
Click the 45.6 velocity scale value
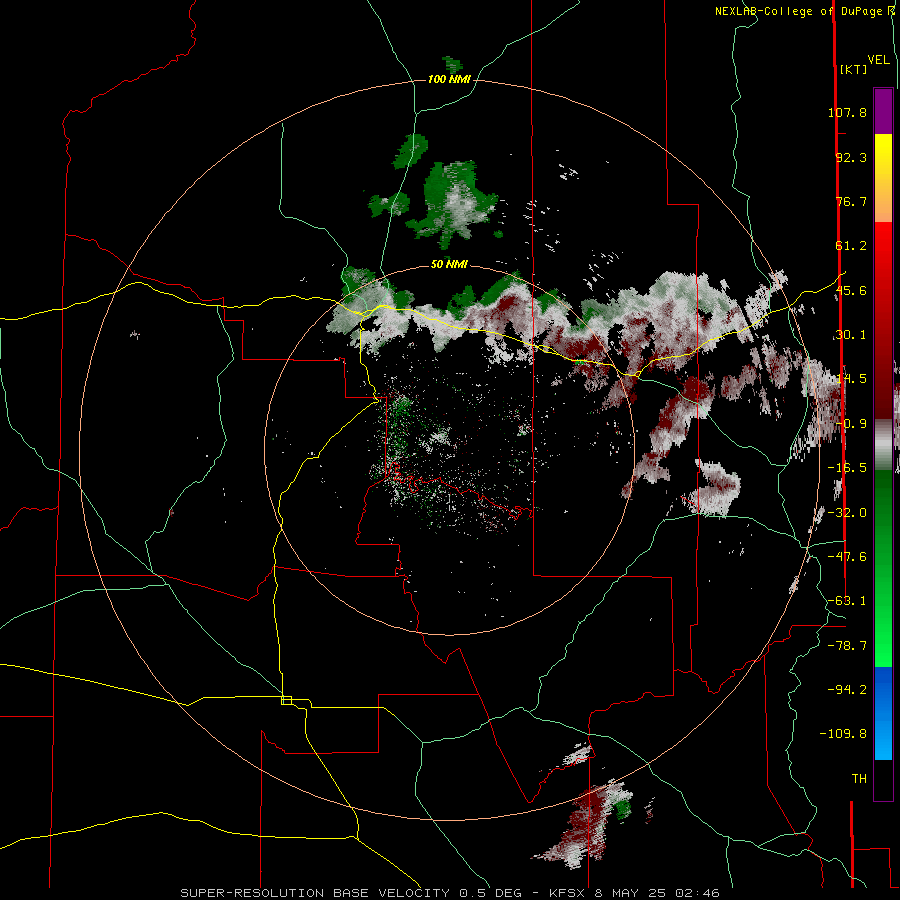(x=851, y=290)
